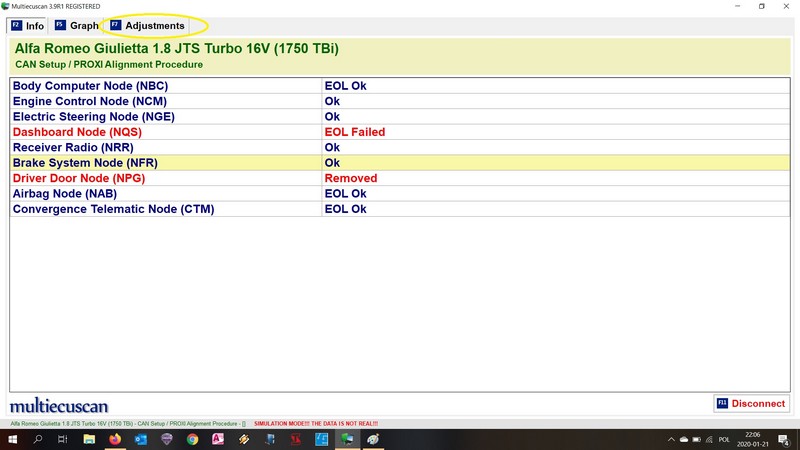Open the Adjustments tab
The width and height of the screenshot is (800, 450).
coord(147,26)
